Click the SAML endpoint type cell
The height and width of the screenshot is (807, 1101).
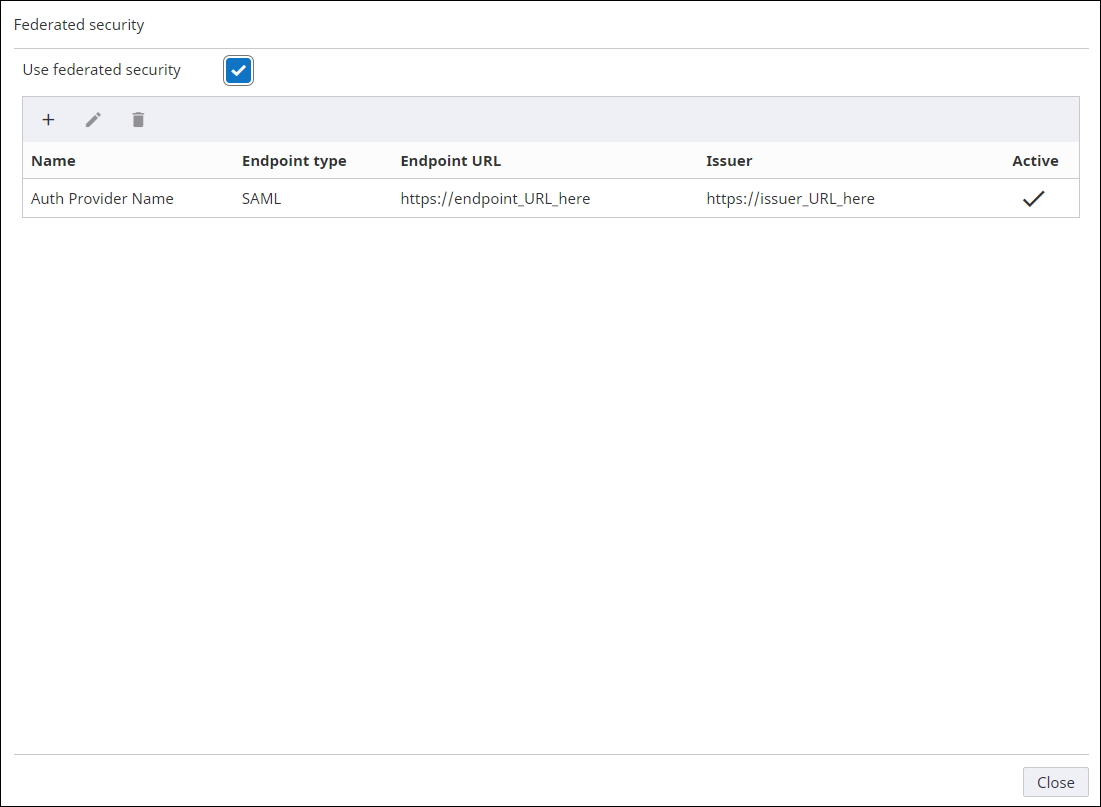[x=261, y=199]
